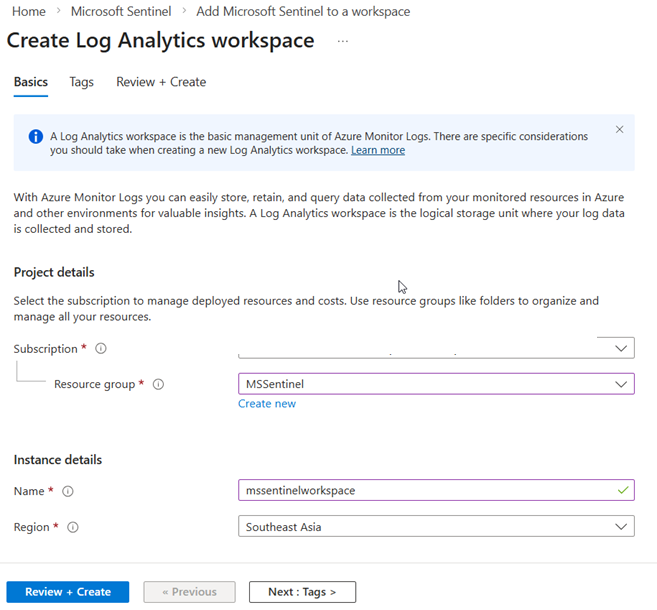
Task: Open the Resource group dropdown showing MSSentinel
Action: point(436,384)
